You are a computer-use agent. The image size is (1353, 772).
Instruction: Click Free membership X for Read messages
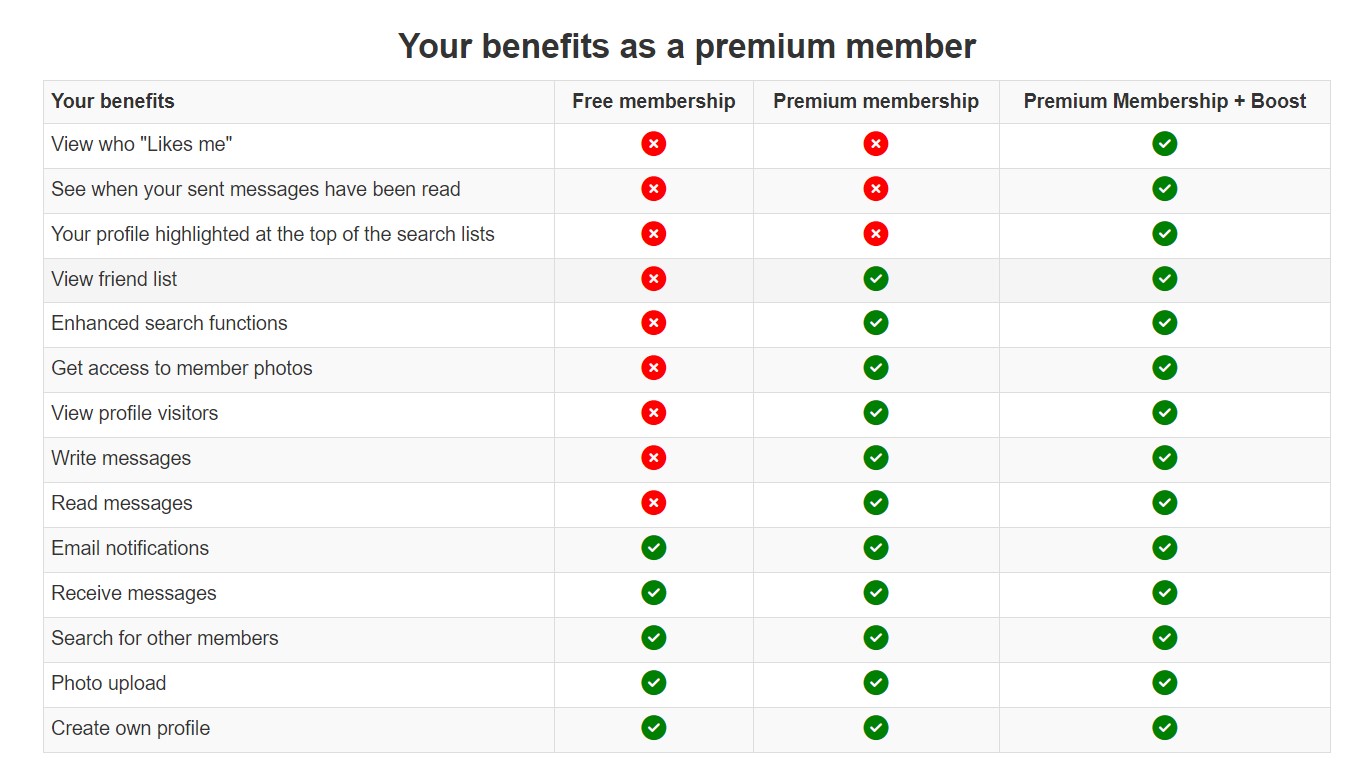pos(653,503)
